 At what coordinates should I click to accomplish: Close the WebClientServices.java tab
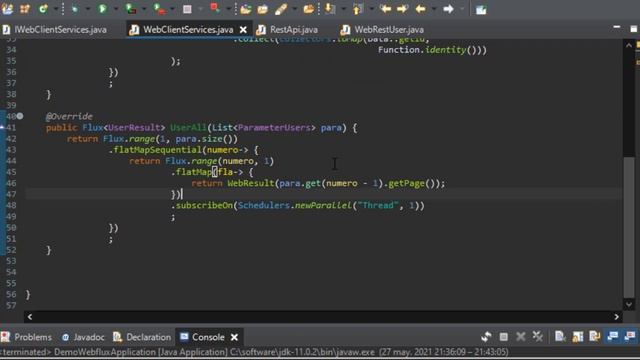pyautogui.click(x=243, y=30)
